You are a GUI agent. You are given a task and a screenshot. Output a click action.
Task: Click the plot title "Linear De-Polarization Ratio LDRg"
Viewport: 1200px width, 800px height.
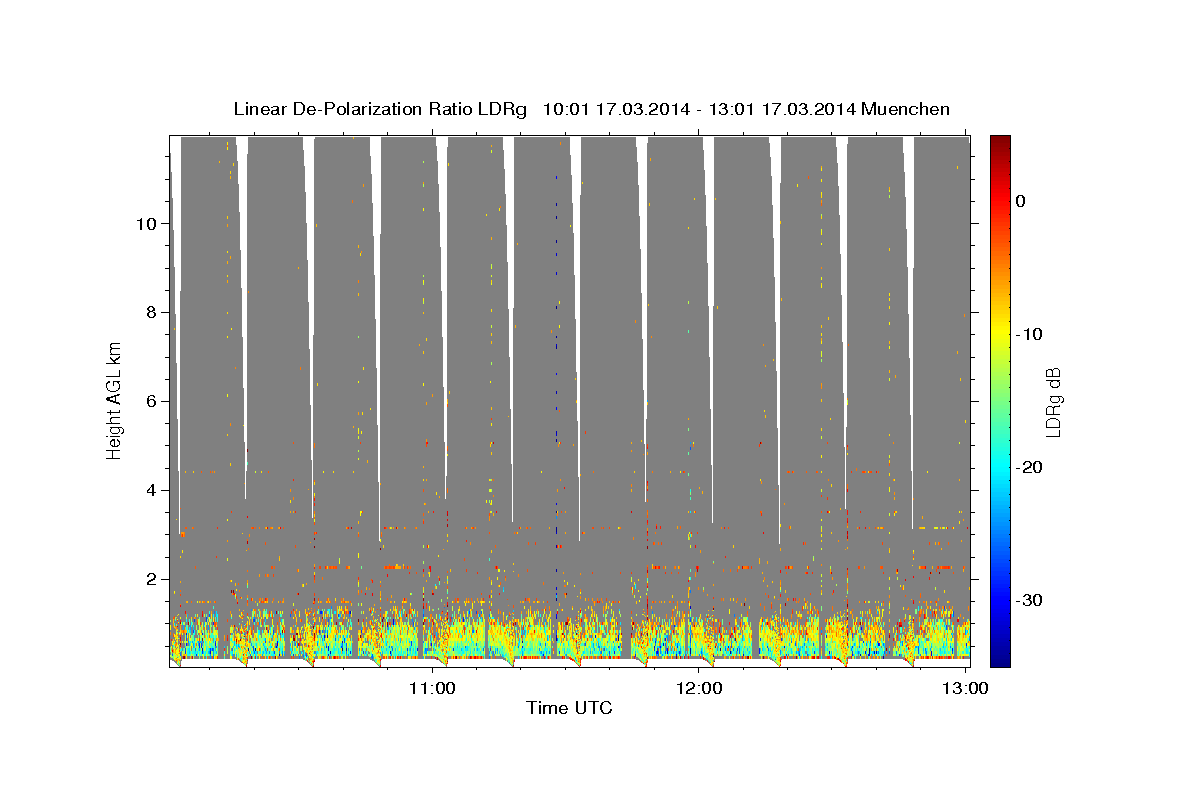[x=379, y=109]
